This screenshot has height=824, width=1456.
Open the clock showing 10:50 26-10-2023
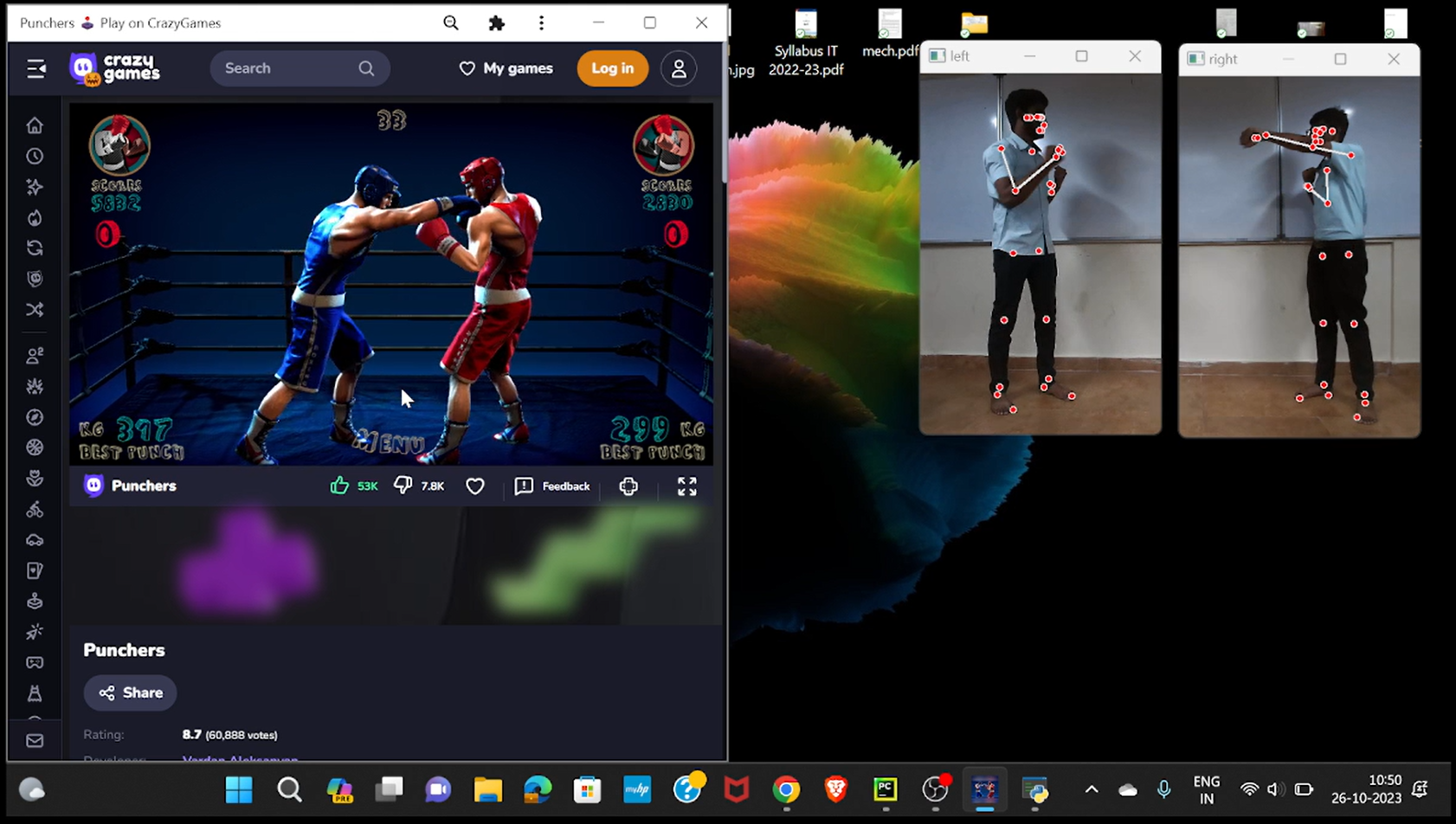point(1367,789)
